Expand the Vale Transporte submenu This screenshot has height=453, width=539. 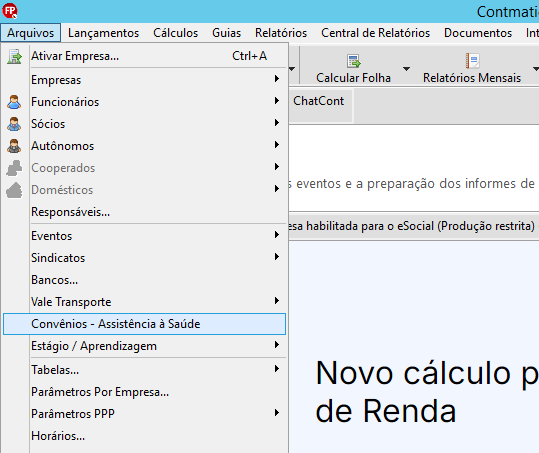(x=144, y=302)
